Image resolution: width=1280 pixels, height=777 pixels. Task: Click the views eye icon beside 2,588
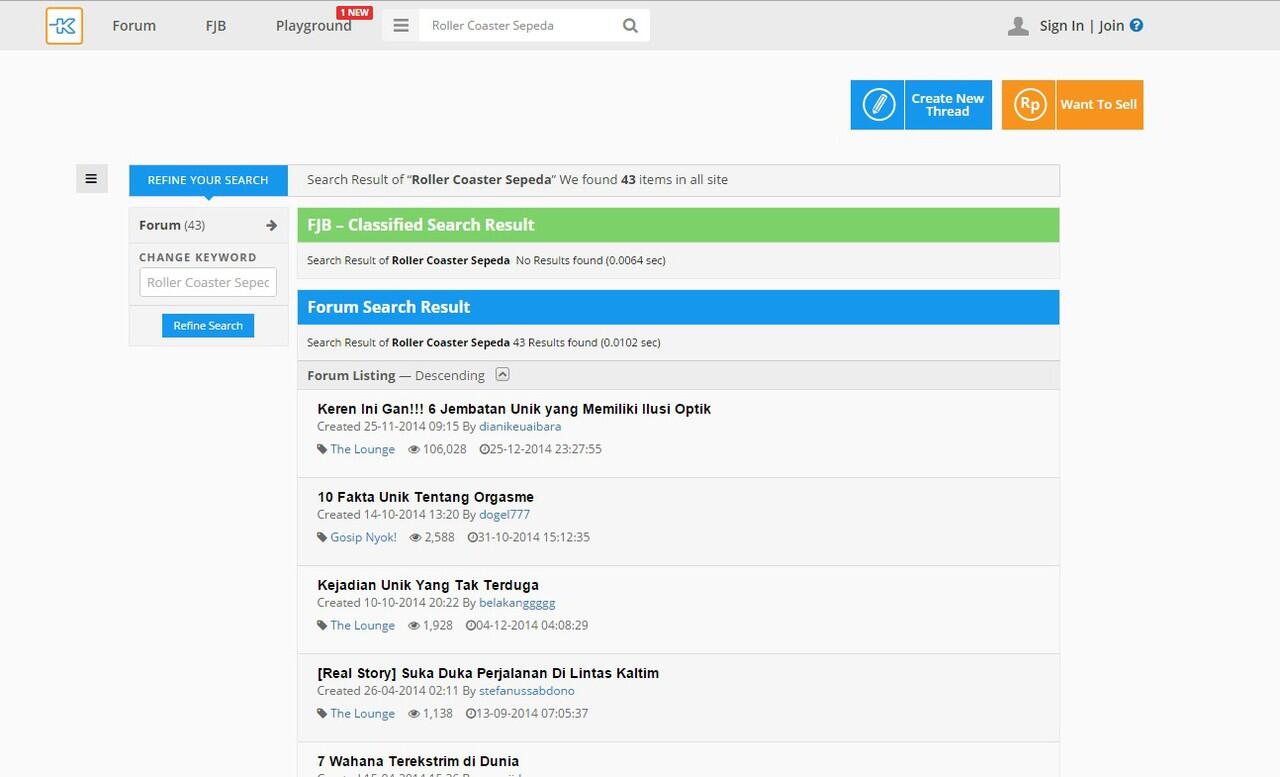pyautogui.click(x=416, y=537)
